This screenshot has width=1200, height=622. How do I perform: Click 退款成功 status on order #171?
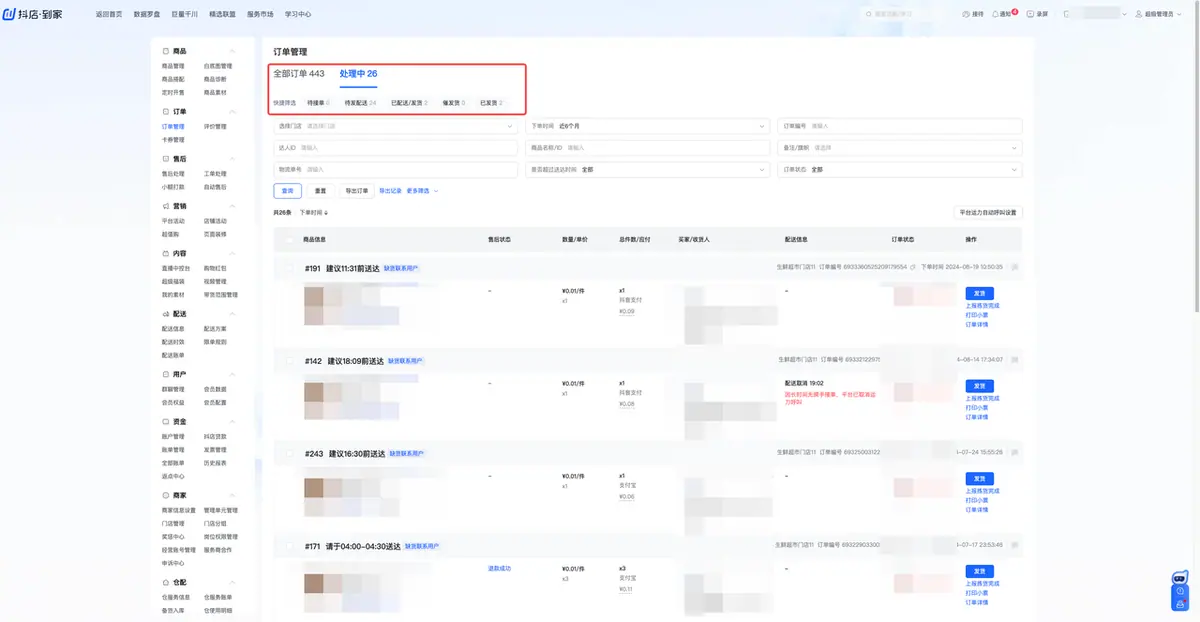click(x=499, y=568)
